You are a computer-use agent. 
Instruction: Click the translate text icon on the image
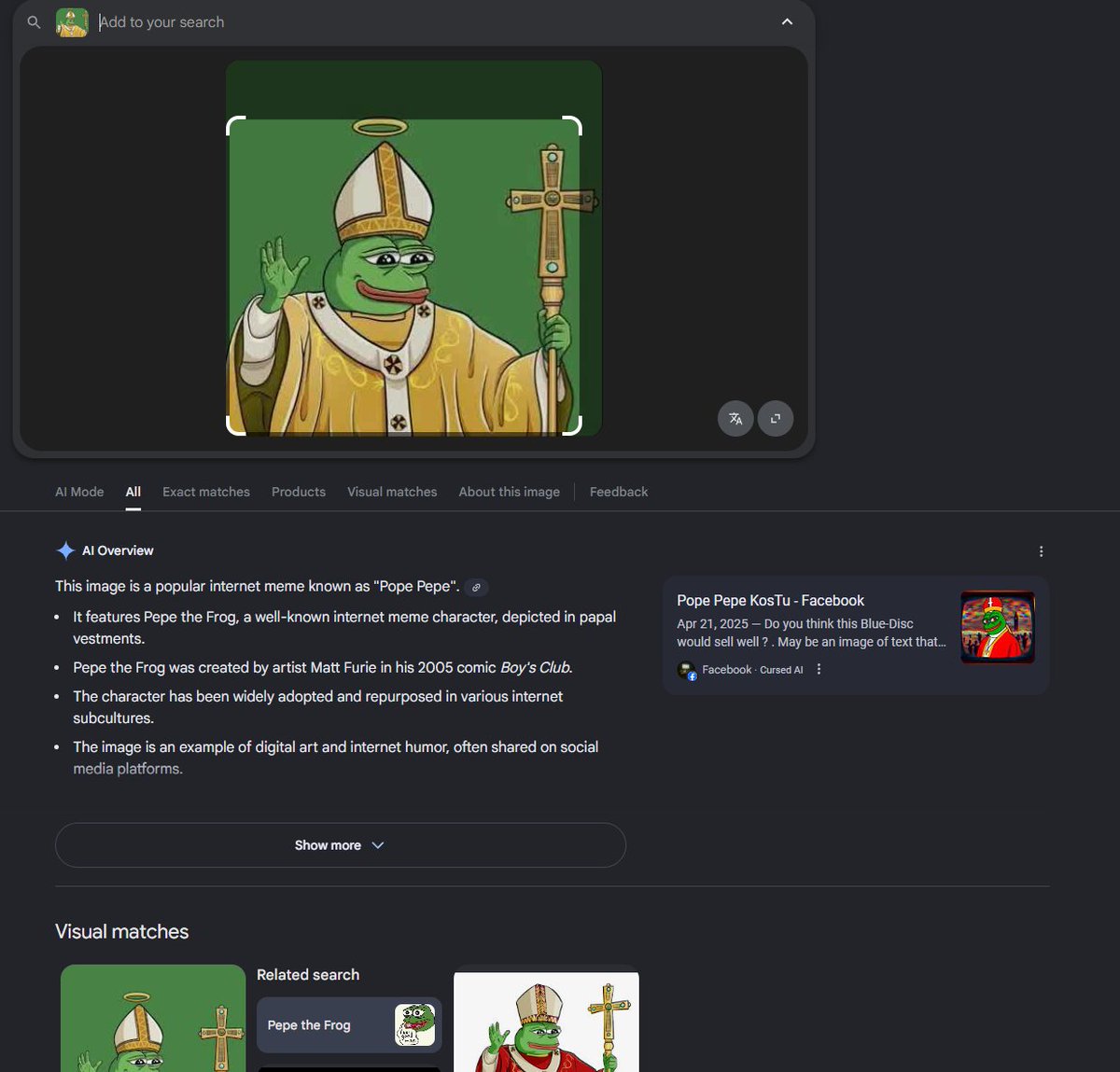point(735,418)
